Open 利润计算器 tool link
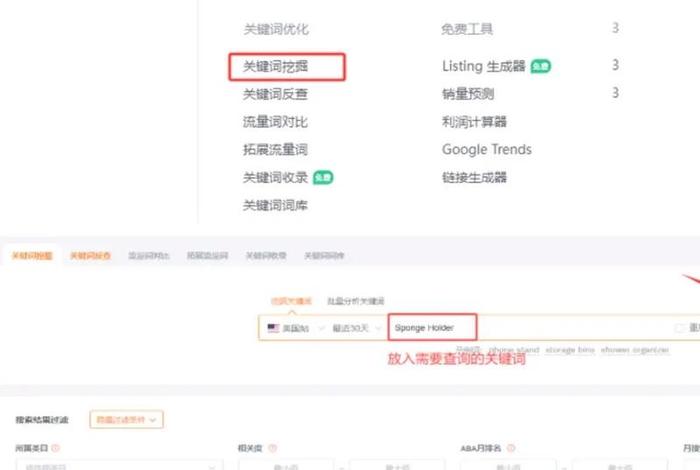Image resolution: width=700 pixels, height=470 pixels. click(x=474, y=122)
